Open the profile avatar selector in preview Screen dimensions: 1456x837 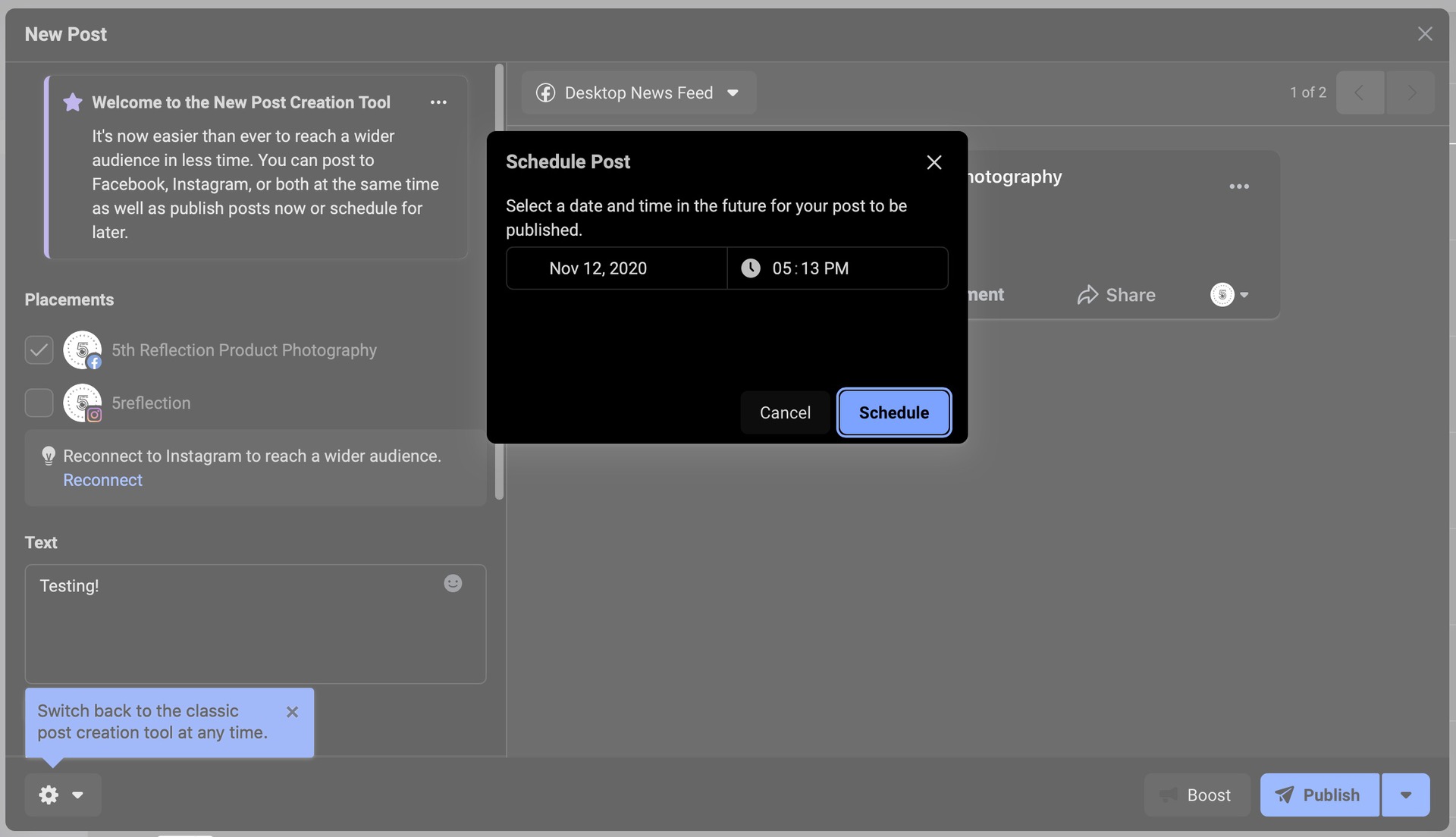click(x=1228, y=295)
